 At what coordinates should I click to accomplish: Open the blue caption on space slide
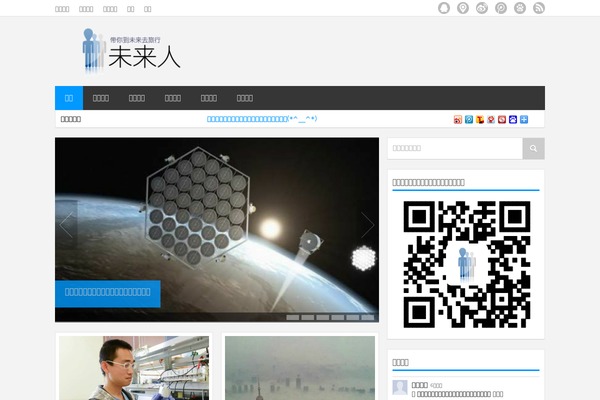[108, 292]
